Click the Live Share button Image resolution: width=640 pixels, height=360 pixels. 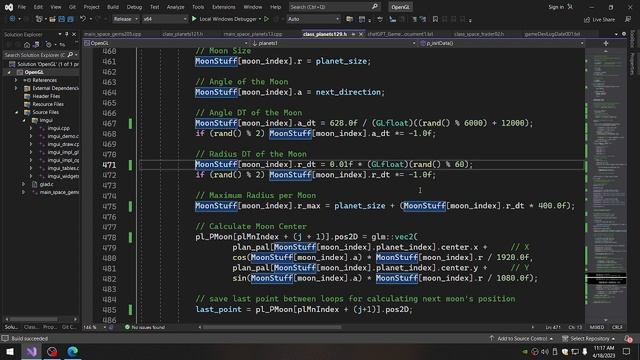click(x=599, y=20)
